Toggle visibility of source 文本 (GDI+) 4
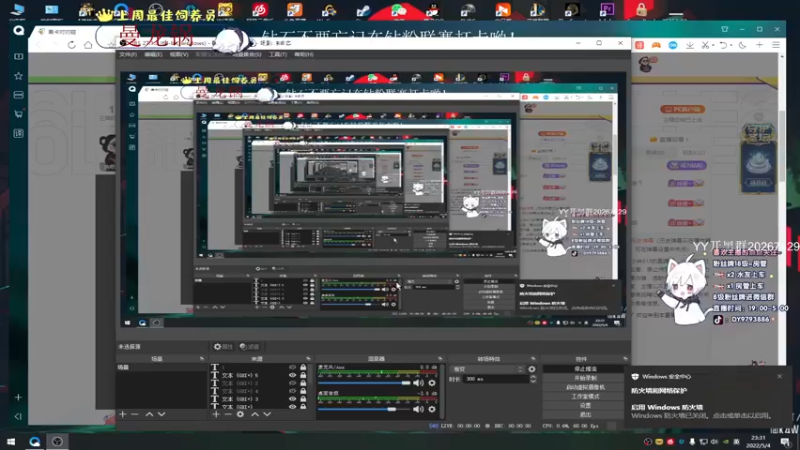Screen dimensions: 800x450 [x=292, y=391]
